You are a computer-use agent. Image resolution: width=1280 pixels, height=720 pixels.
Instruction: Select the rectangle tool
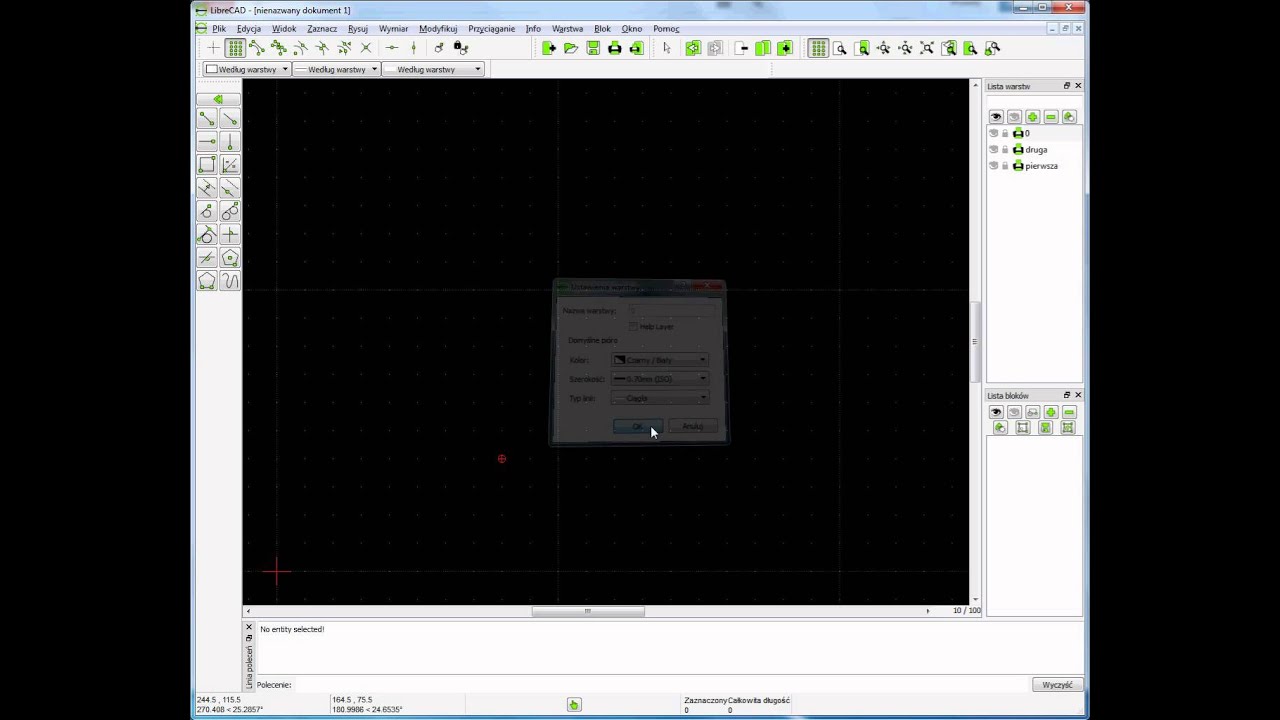pyautogui.click(x=207, y=165)
